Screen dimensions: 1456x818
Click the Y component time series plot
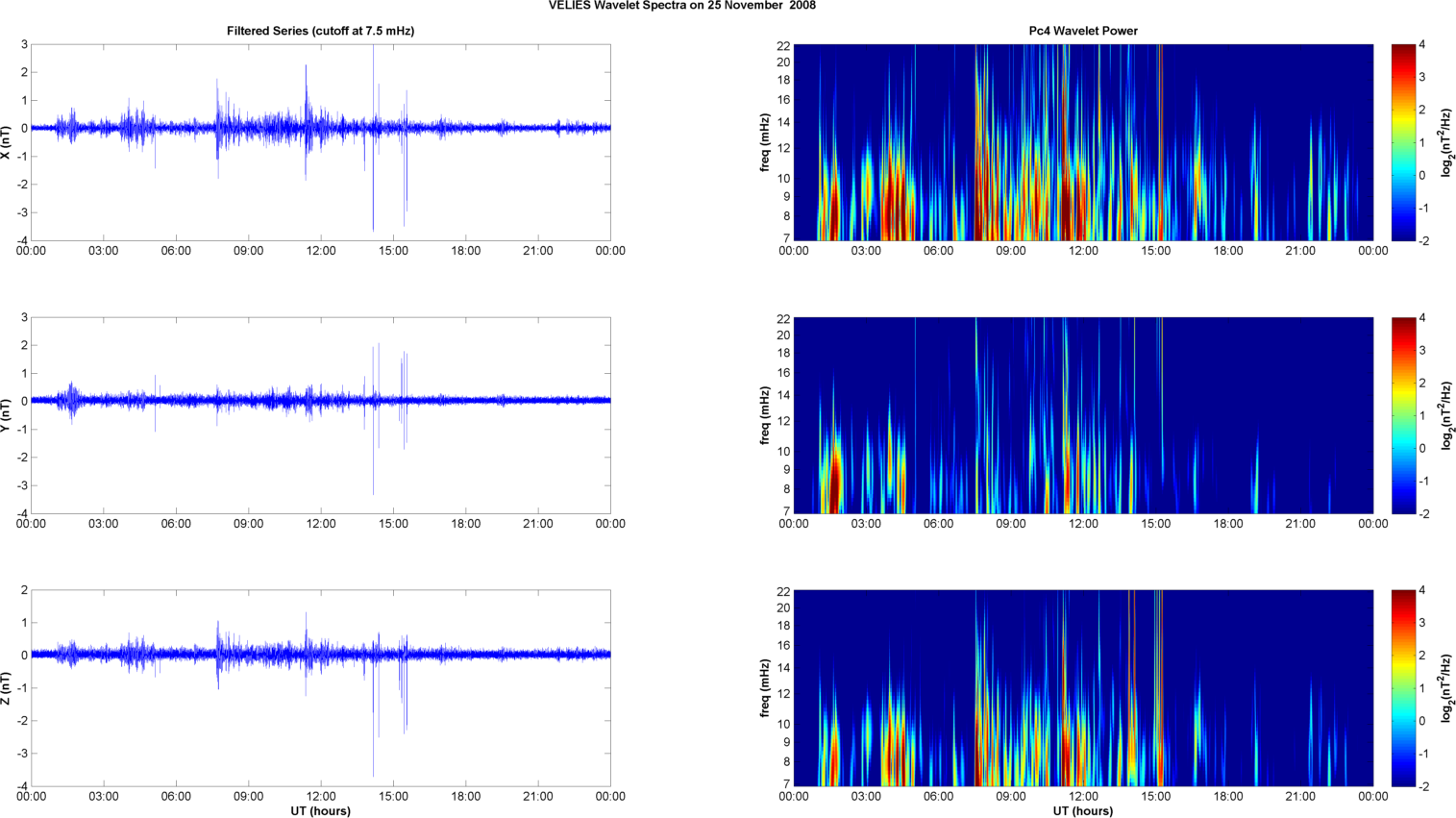pyautogui.click(x=320, y=415)
